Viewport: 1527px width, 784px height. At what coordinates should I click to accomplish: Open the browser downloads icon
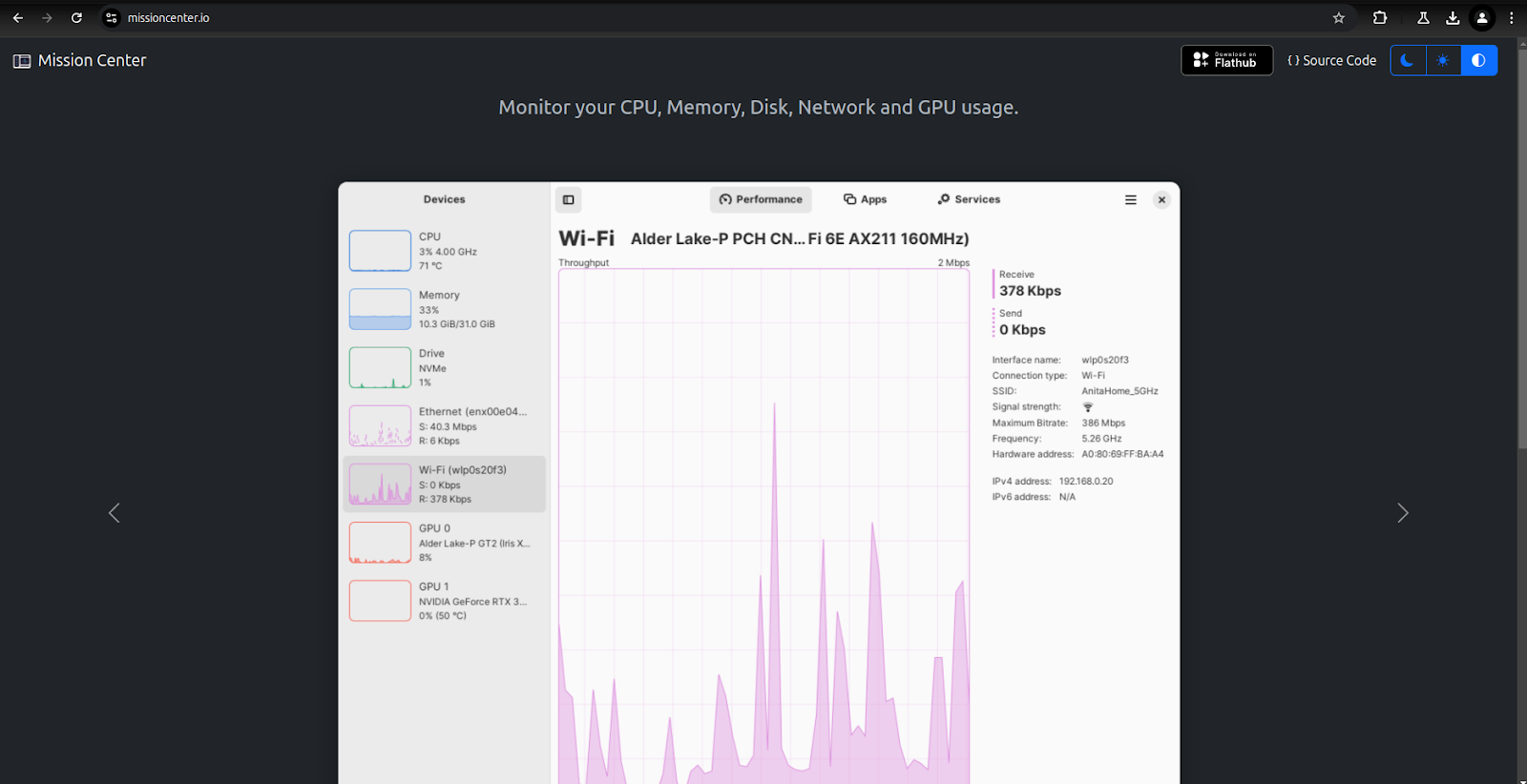[1453, 18]
